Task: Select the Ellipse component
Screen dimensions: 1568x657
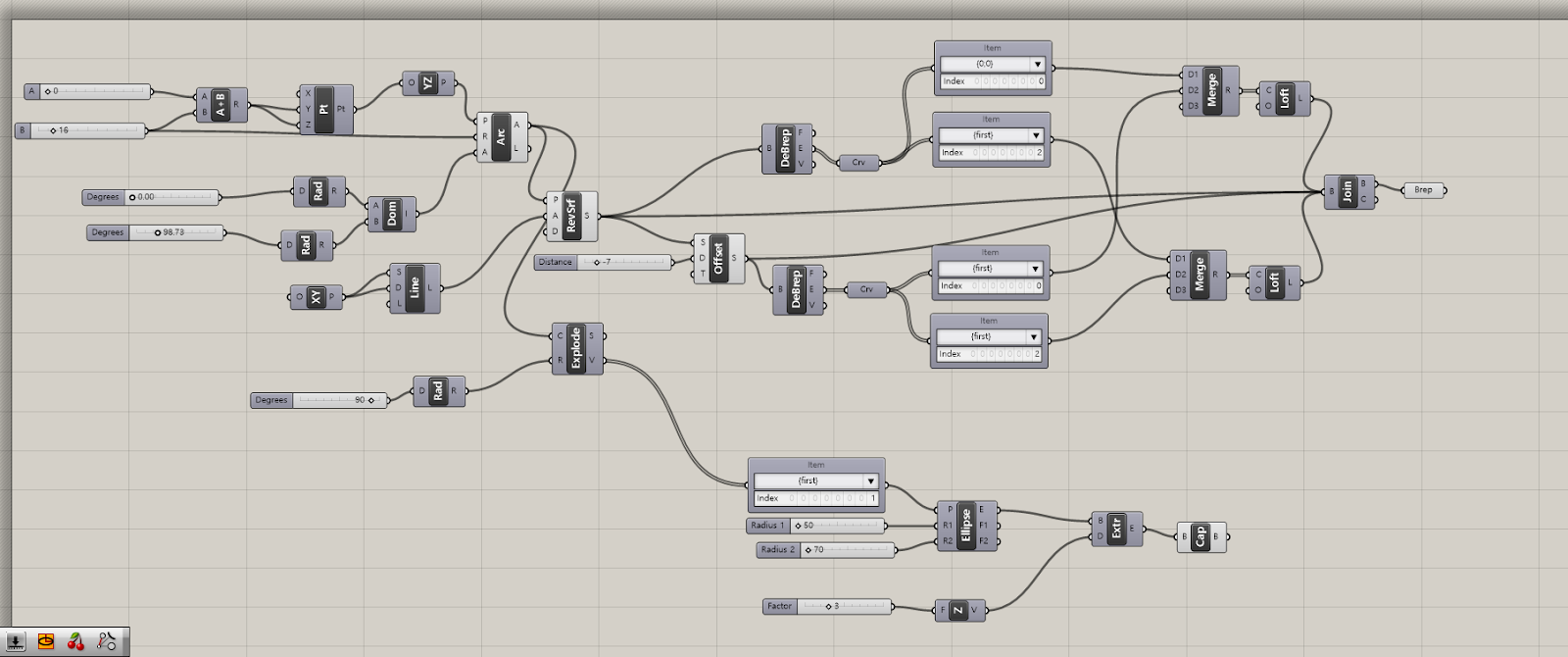Action: click(967, 526)
